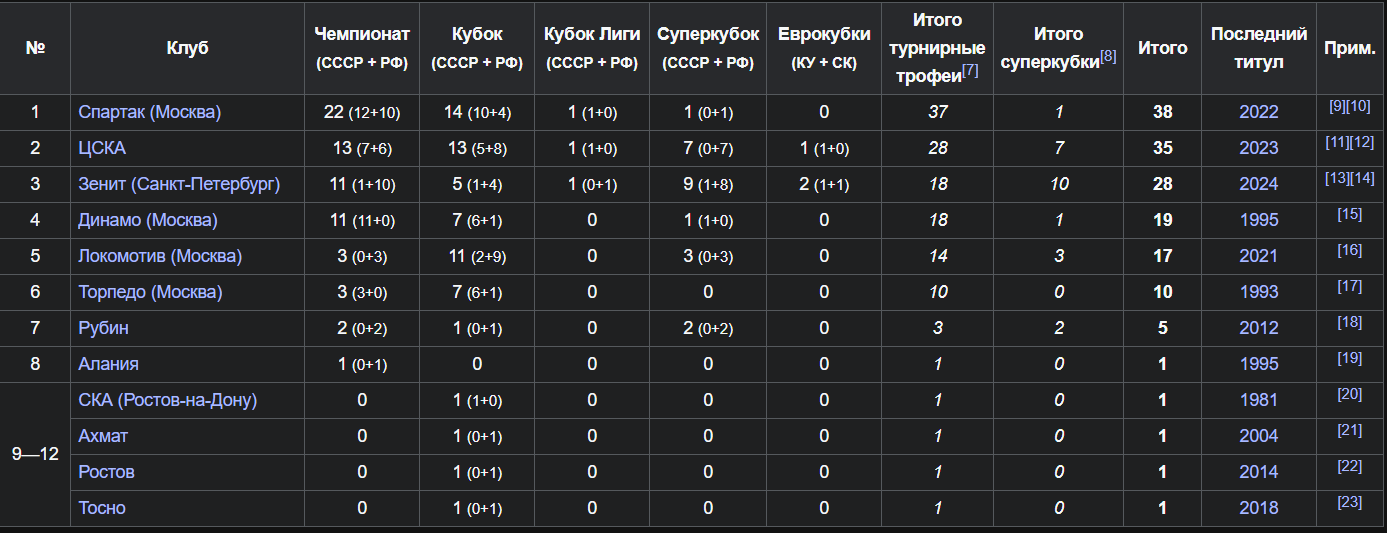Viewport: 1387px width, 533px height.
Task: Open the ЦСКА club link
Action: click(x=102, y=148)
